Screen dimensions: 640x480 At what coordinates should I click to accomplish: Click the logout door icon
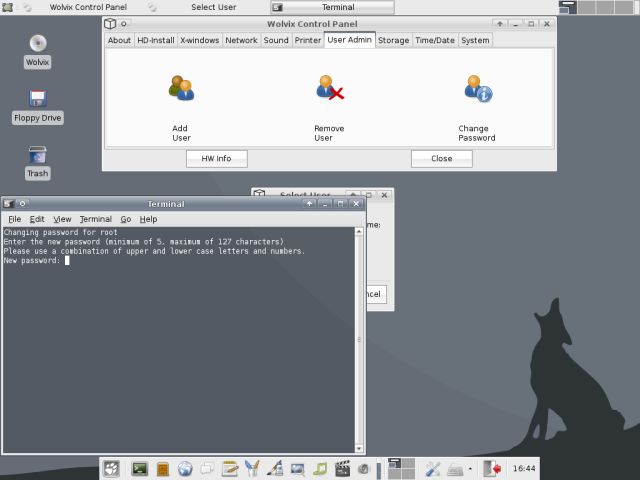click(x=491, y=469)
